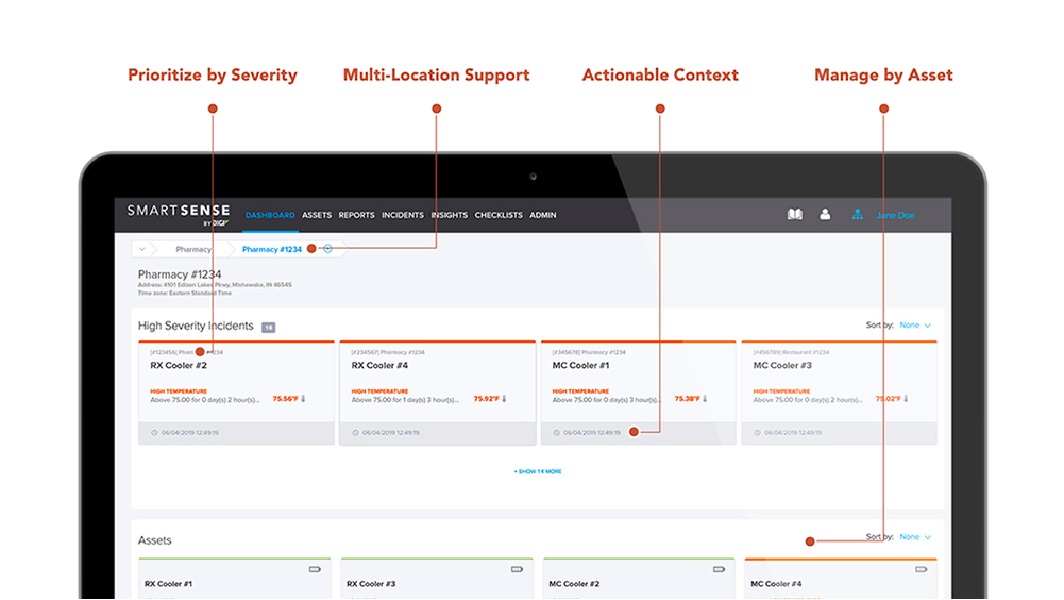Click the user profile icon in header
Screen dimensions: 1064x600
825,215
